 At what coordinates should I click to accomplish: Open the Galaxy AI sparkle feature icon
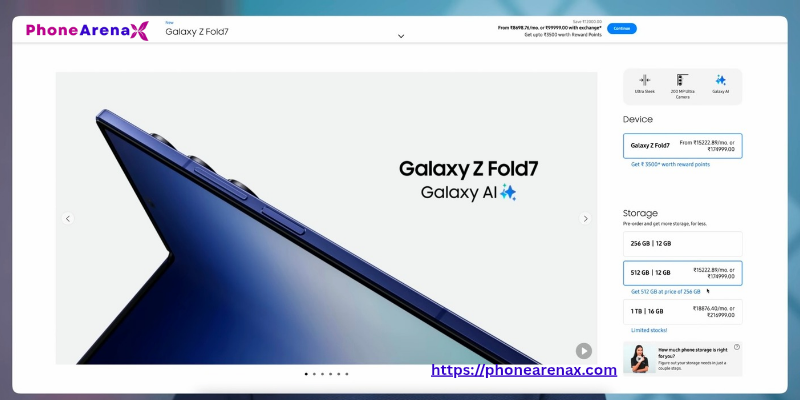coord(720,84)
